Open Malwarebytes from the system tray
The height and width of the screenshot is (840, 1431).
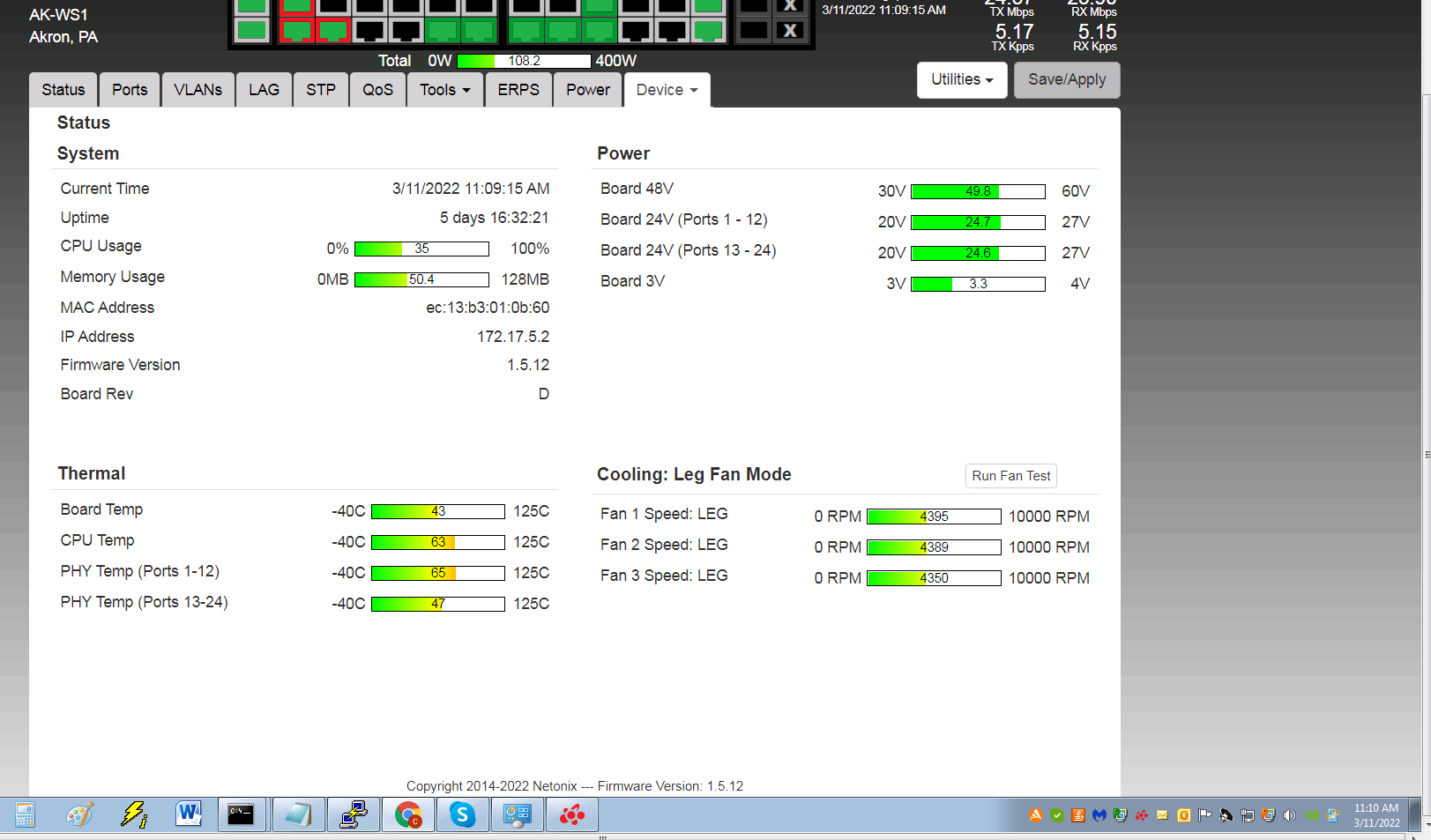(1099, 815)
